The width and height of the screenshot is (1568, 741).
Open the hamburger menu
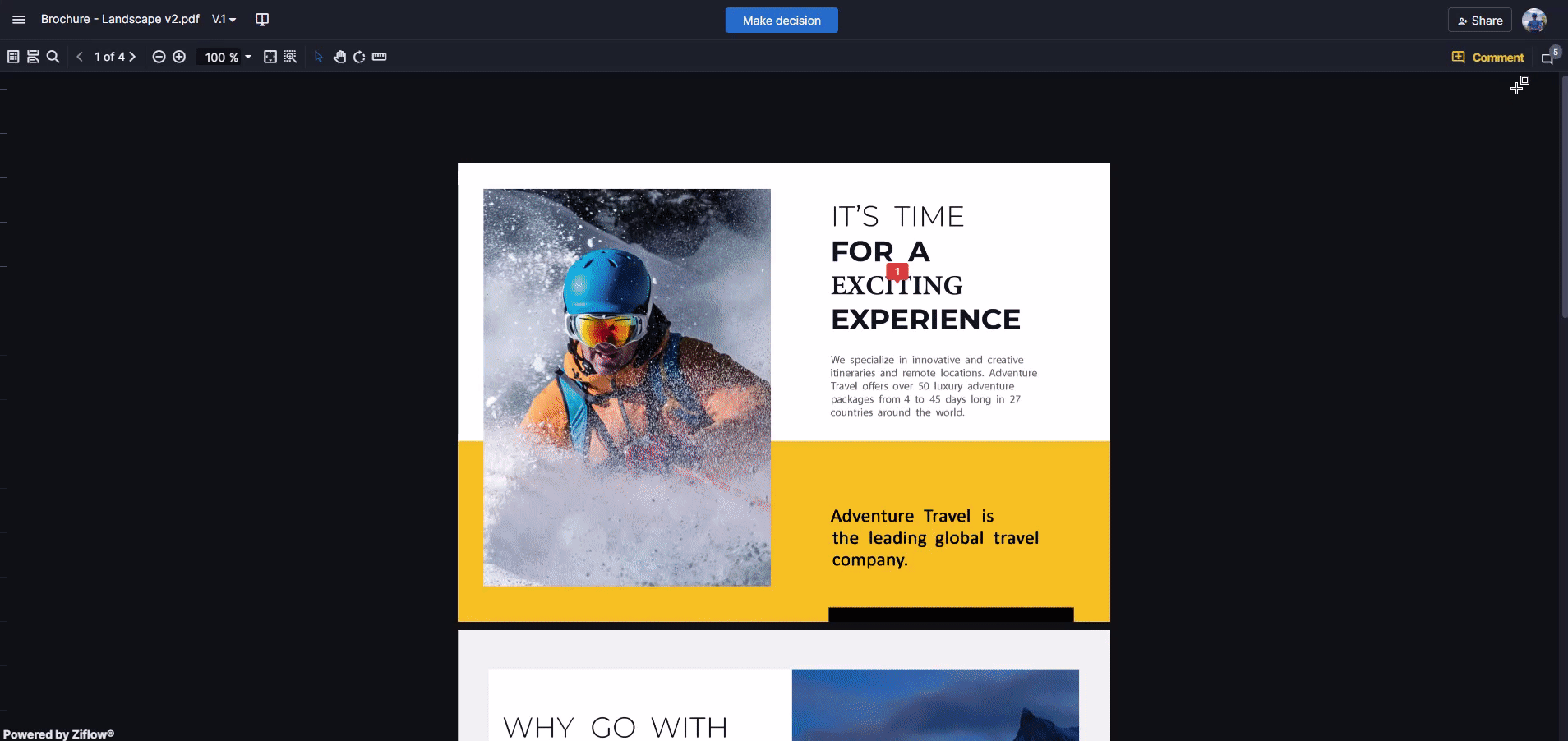[19, 20]
